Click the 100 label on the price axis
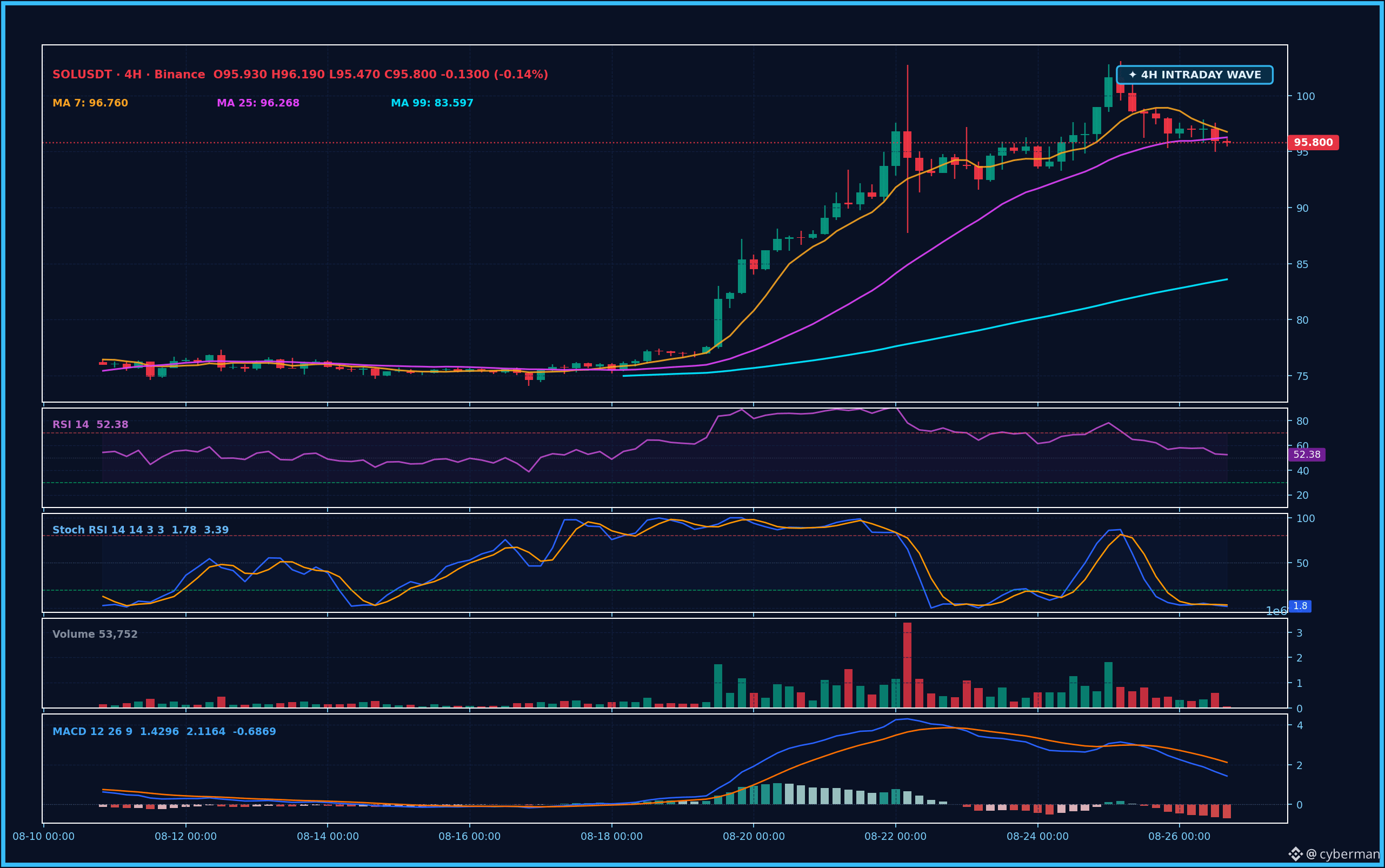Image resolution: width=1385 pixels, height=868 pixels. (1306, 96)
